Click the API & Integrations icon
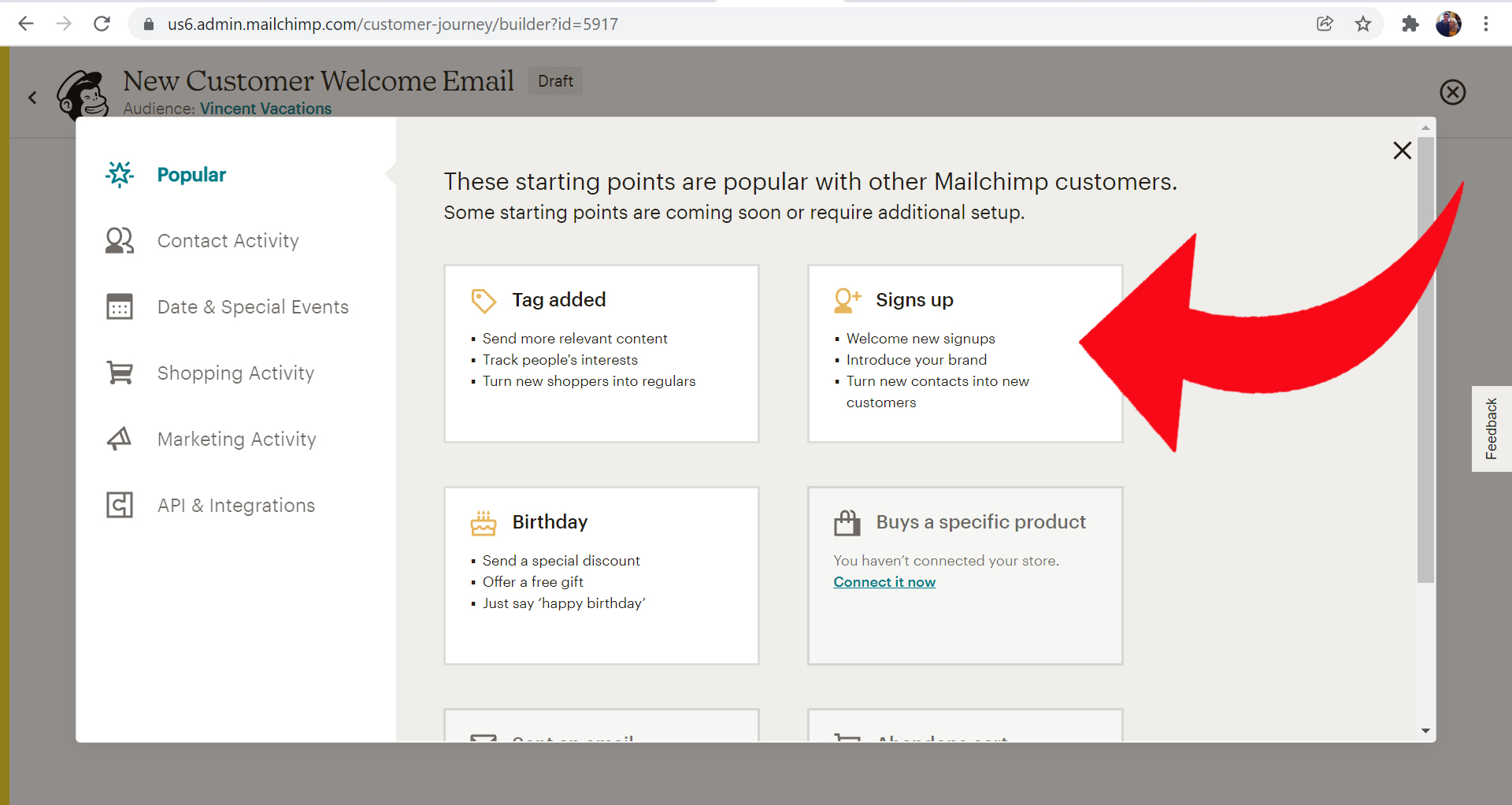Image resolution: width=1512 pixels, height=805 pixels. pyautogui.click(x=120, y=505)
